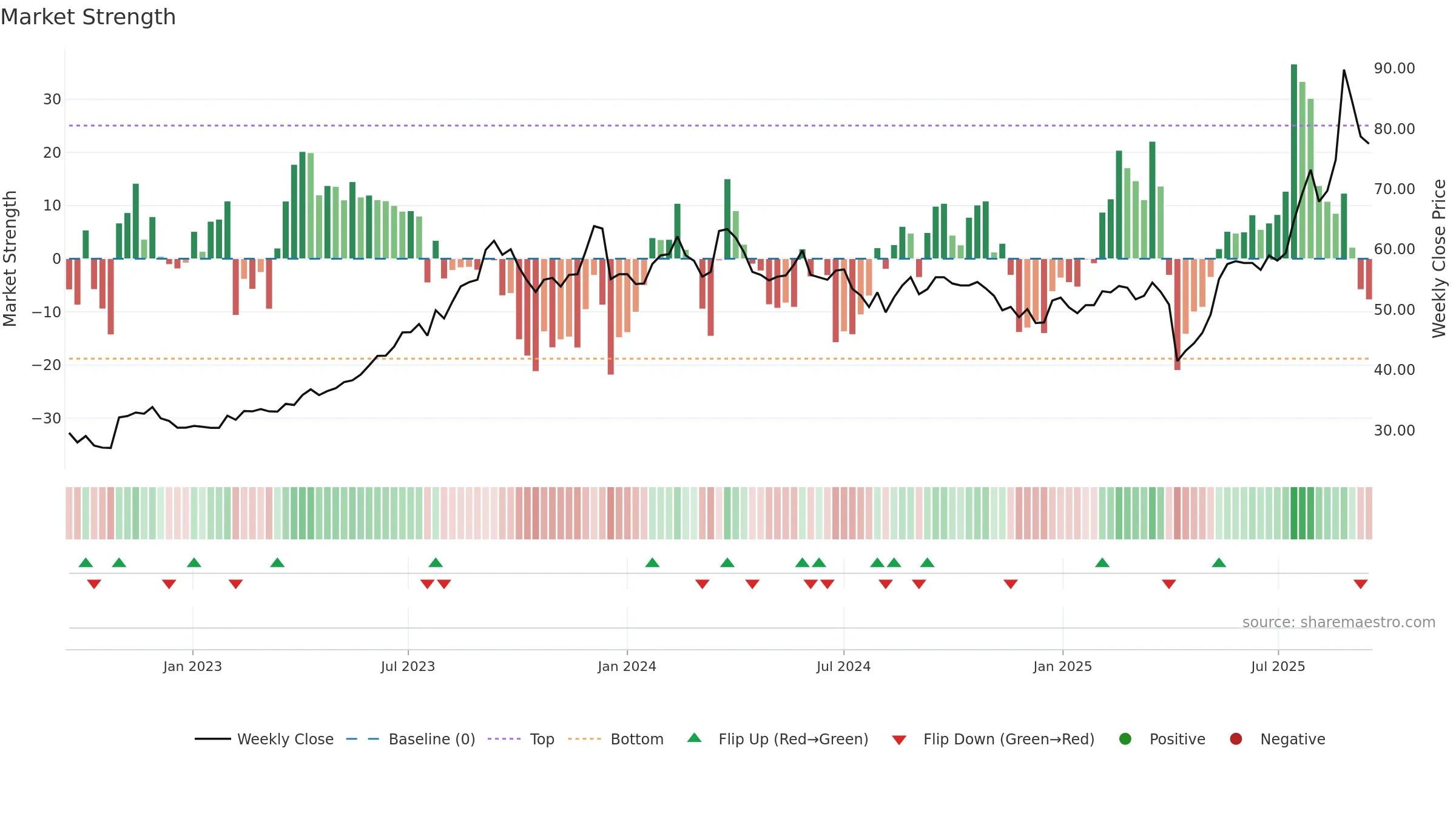Click the purple dotted Top threshold line
The image size is (1456, 819).
[x=719, y=126]
